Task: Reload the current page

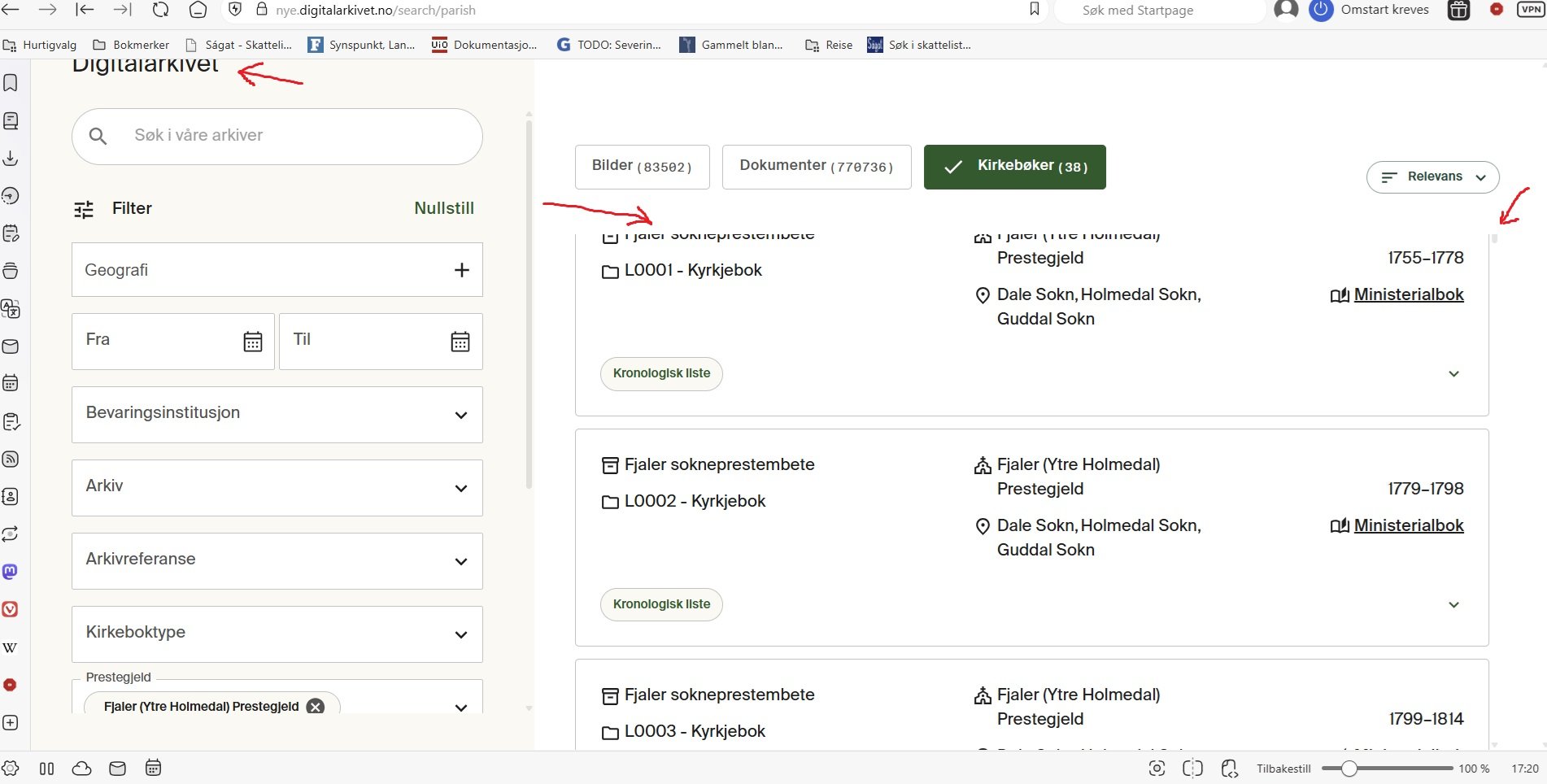Action: click(x=161, y=10)
